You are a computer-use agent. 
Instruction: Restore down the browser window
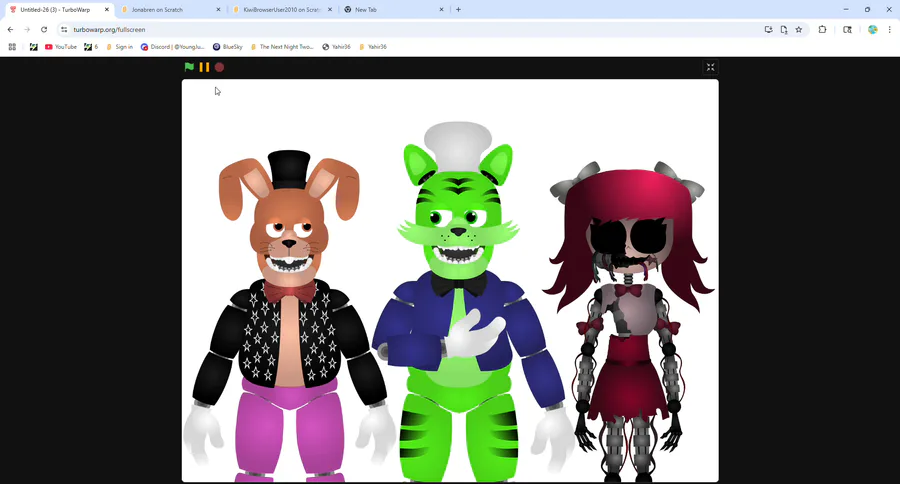click(867, 10)
